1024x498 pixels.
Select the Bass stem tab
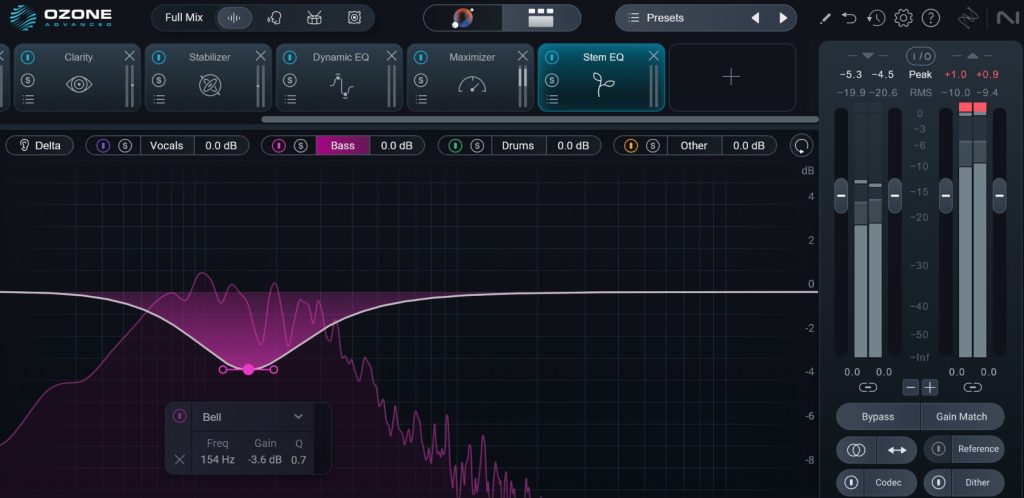coord(342,146)
